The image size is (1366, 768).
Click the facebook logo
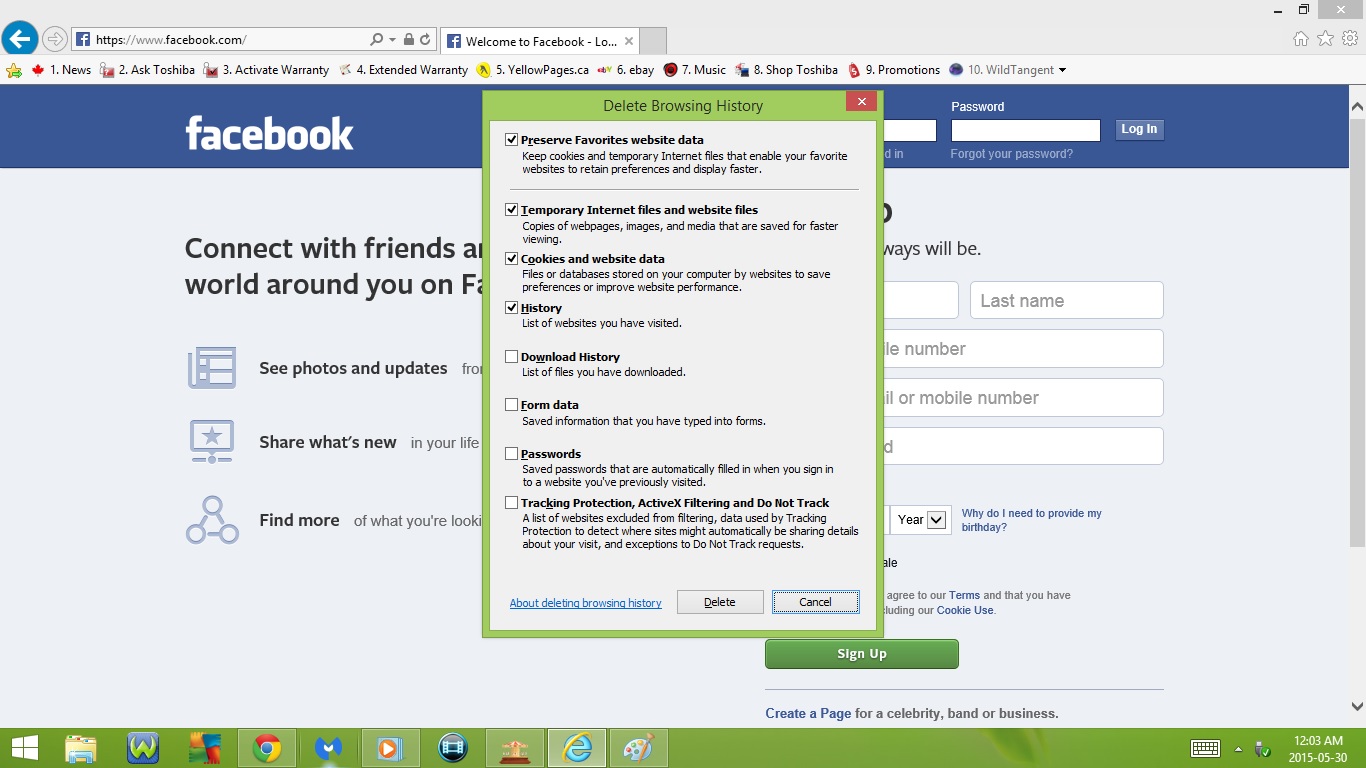(x=269, y=133)
